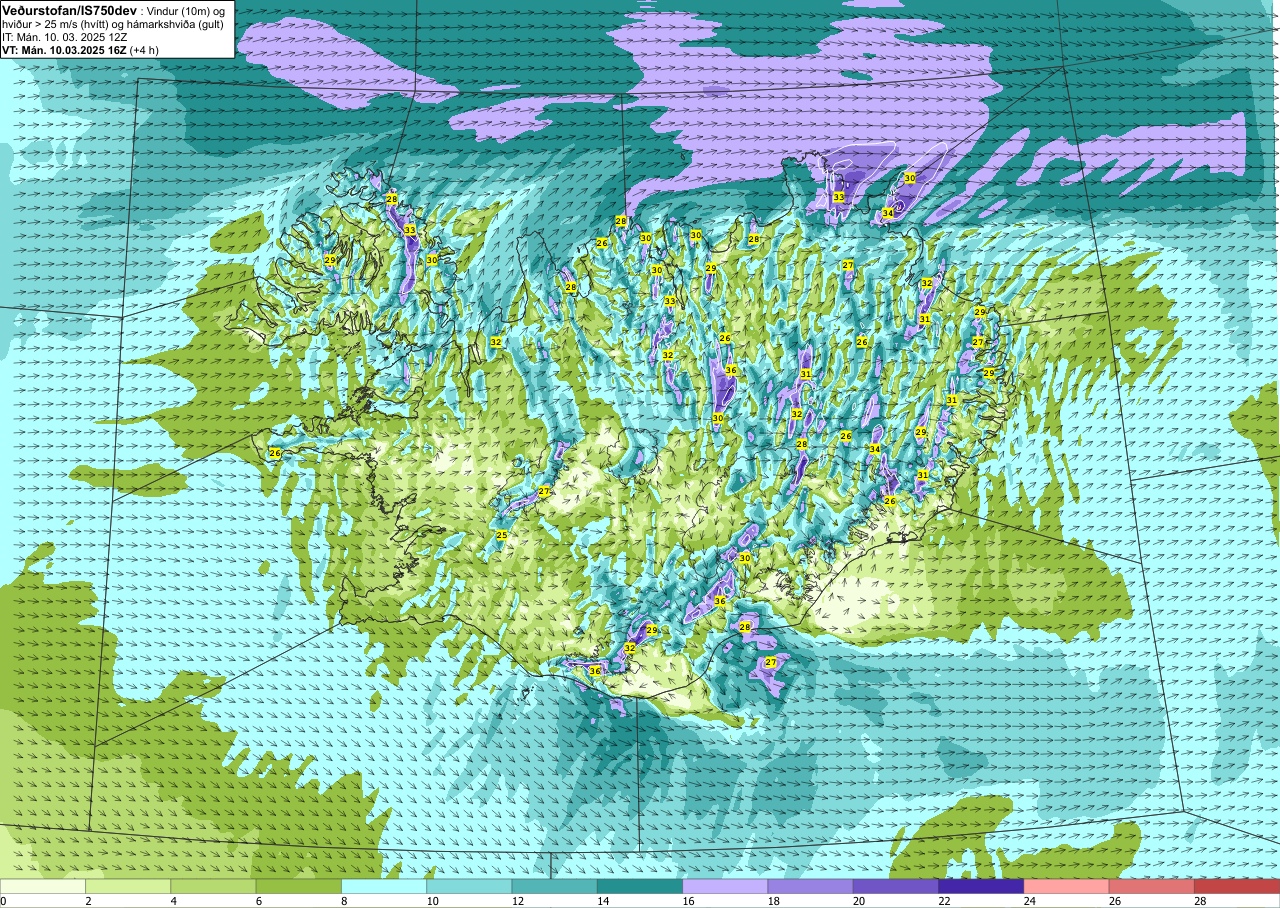This screenshot has width=1280, height=908.
Task: Click the 20–22 m/s violet legend swatch
Action: pyautogui.click(x=895, y=886)
